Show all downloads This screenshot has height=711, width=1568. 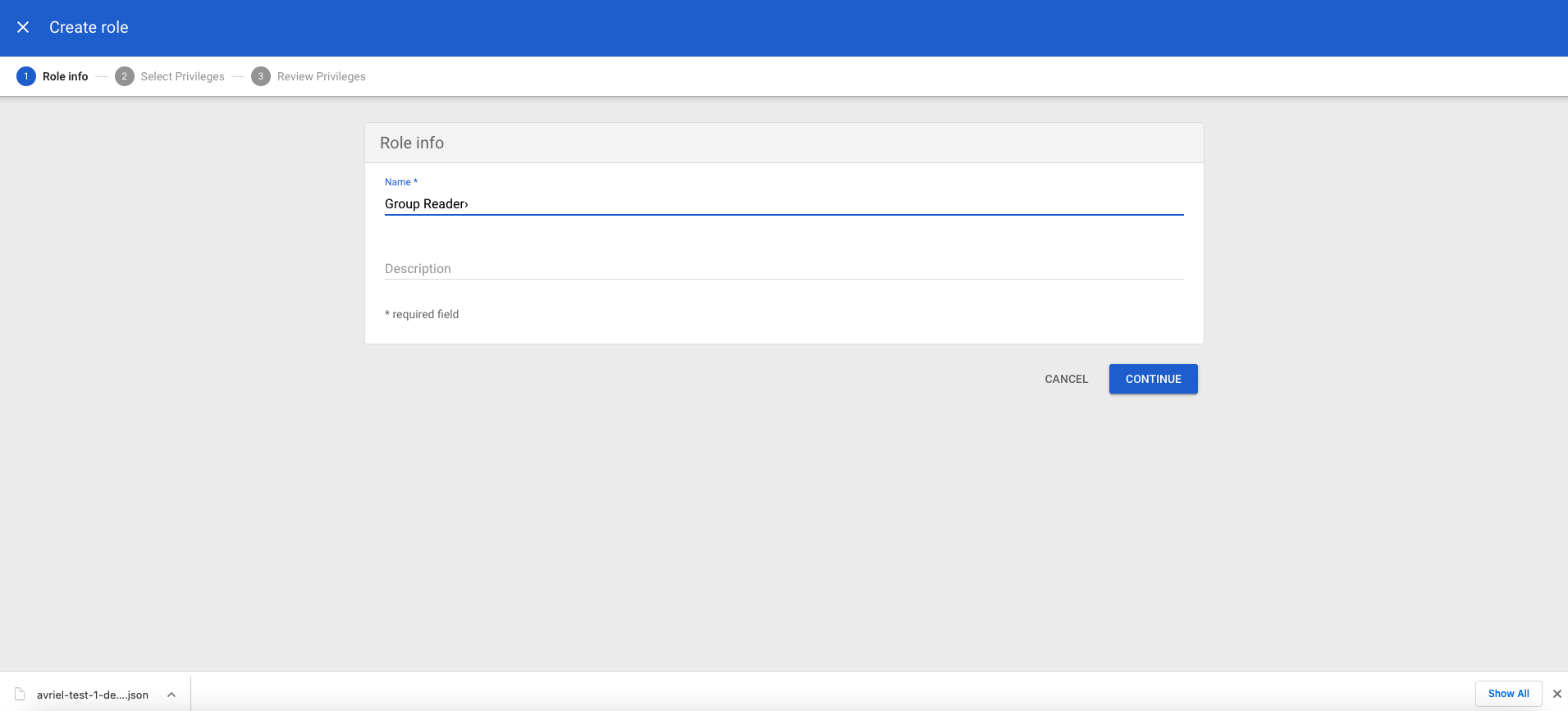pyautogui.click(x=1508, y=694)
